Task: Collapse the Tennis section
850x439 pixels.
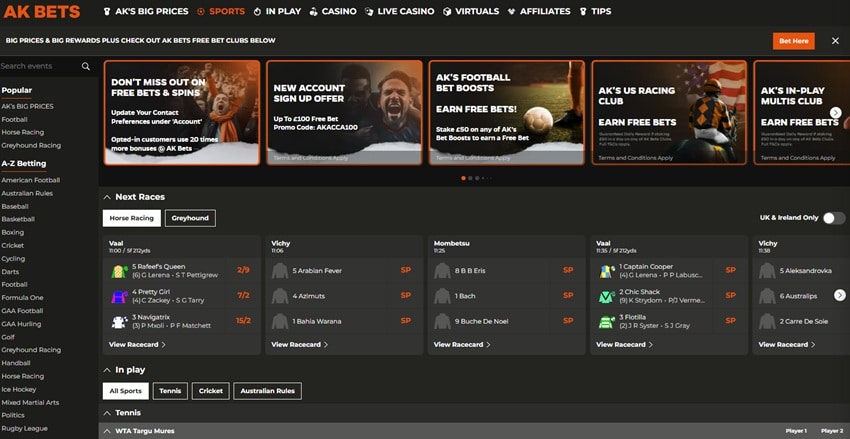Action: point(107,413)
